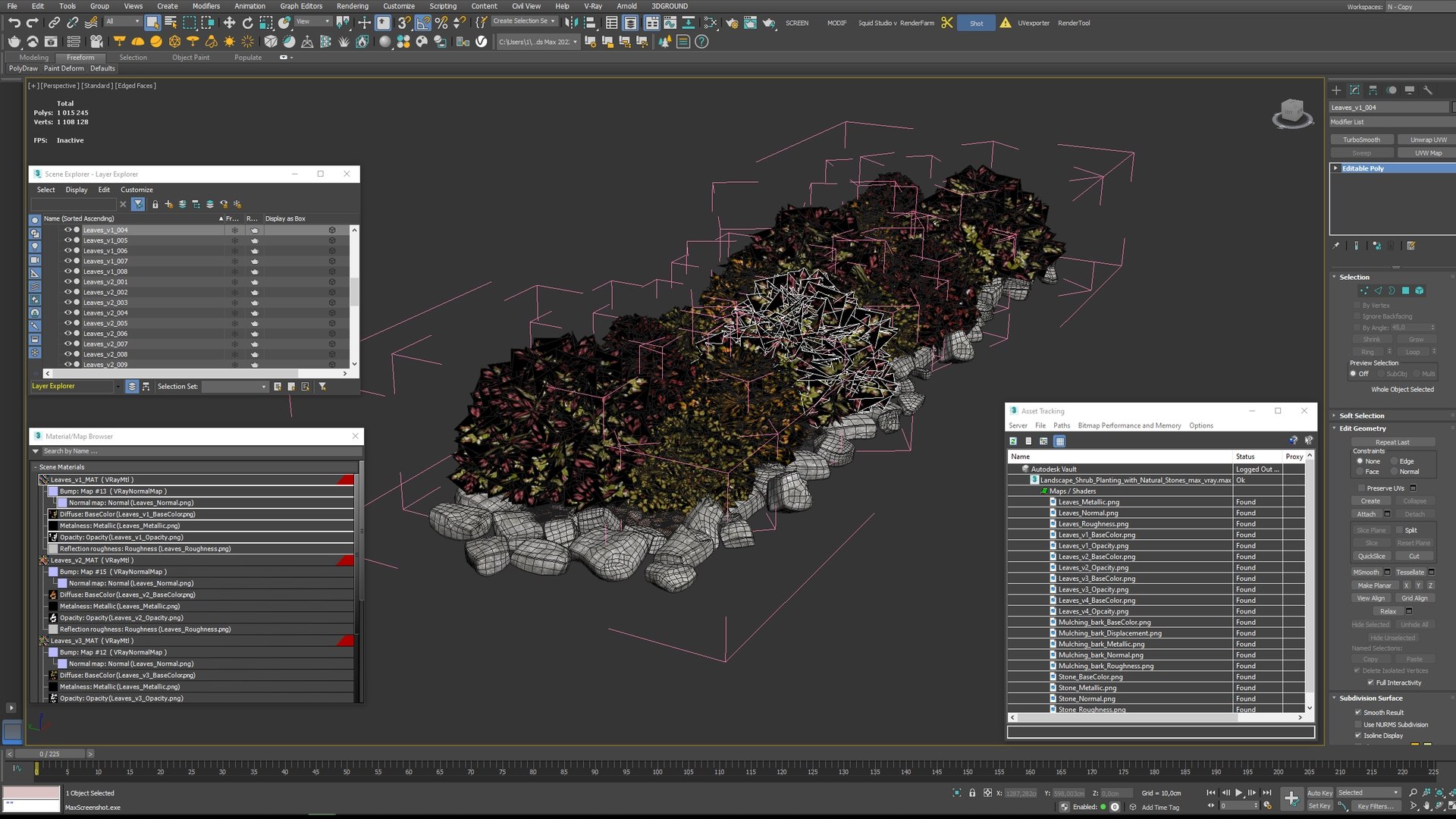Select Vertex sub-object level icon

1364,290
